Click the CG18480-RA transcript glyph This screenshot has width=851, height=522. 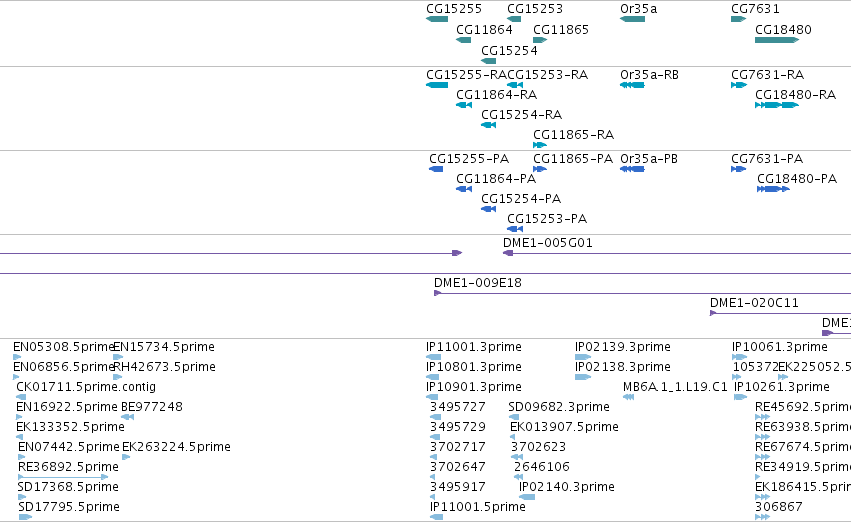coord(777,105)
